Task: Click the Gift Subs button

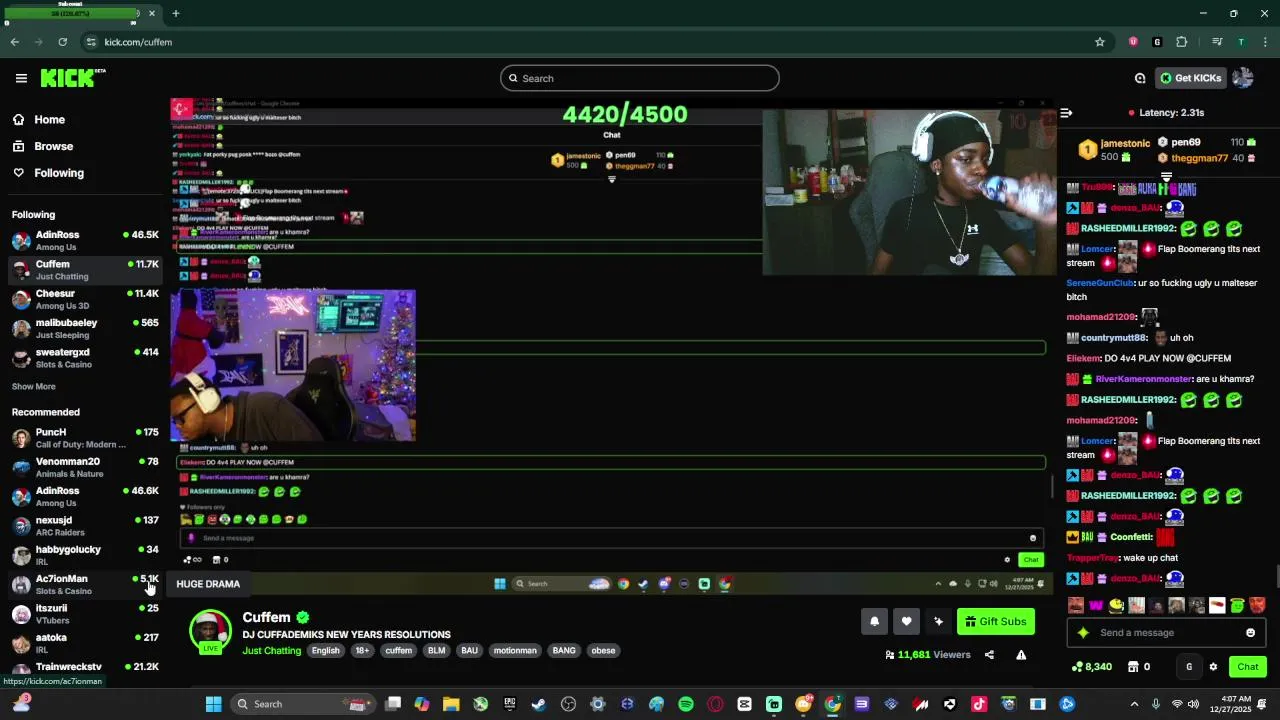Action: coord(996,621)
